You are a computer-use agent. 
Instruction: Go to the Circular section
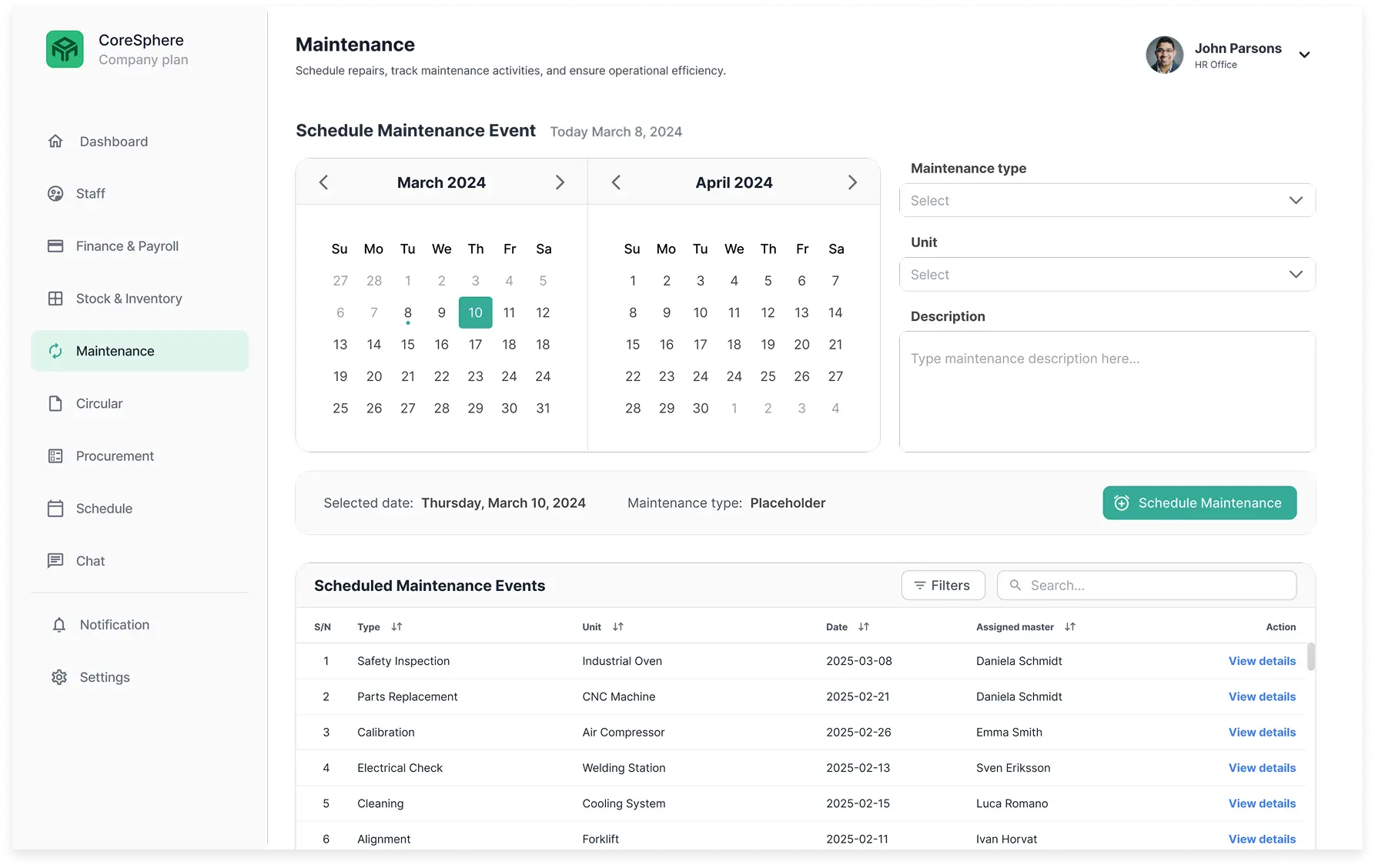pos(99,404)
